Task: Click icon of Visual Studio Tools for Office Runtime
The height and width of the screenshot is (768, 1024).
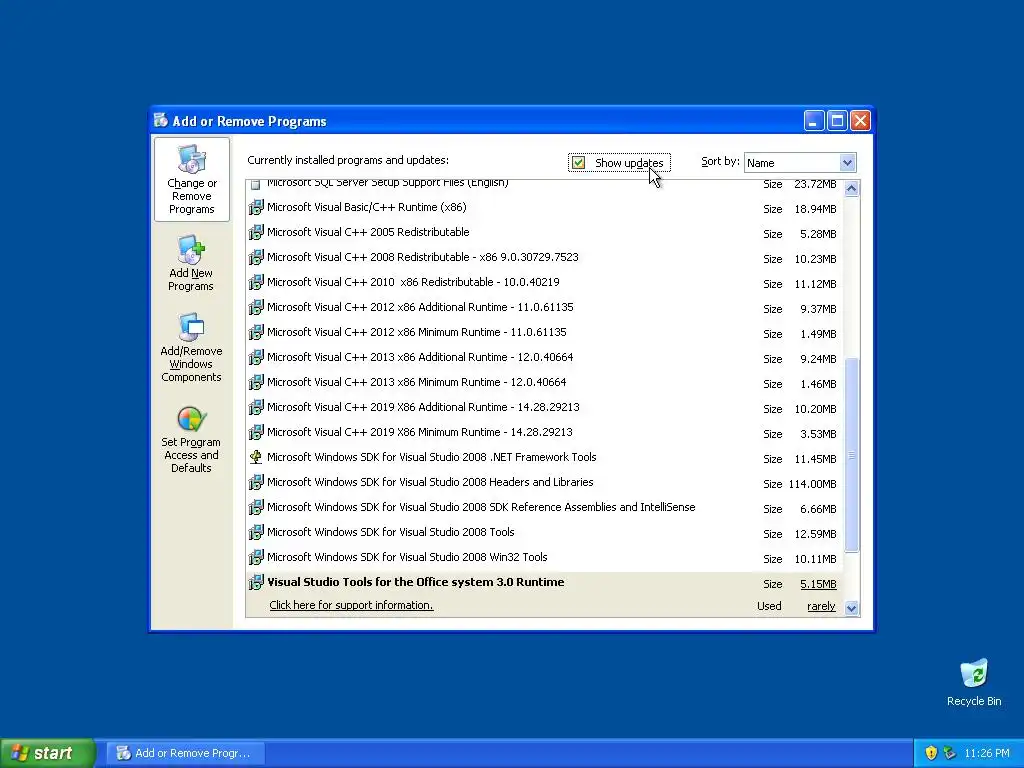Action: click(x=256, y=583)
